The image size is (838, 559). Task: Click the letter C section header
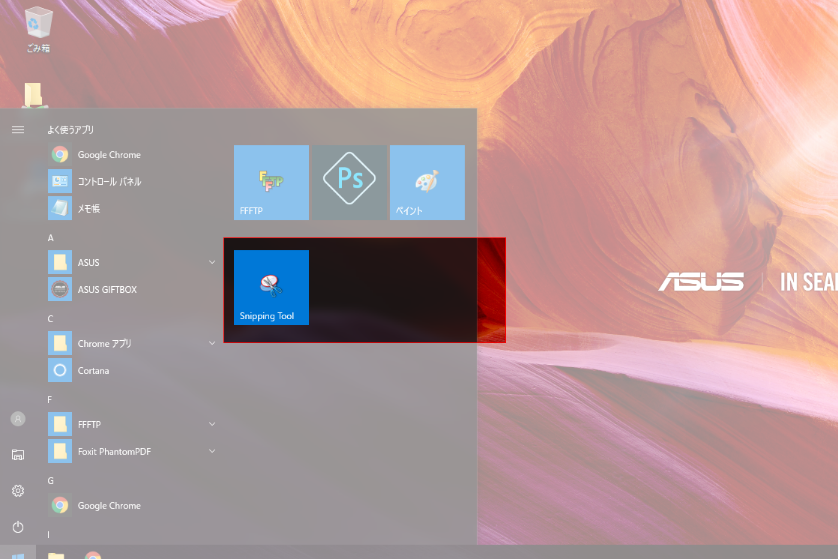50,319
